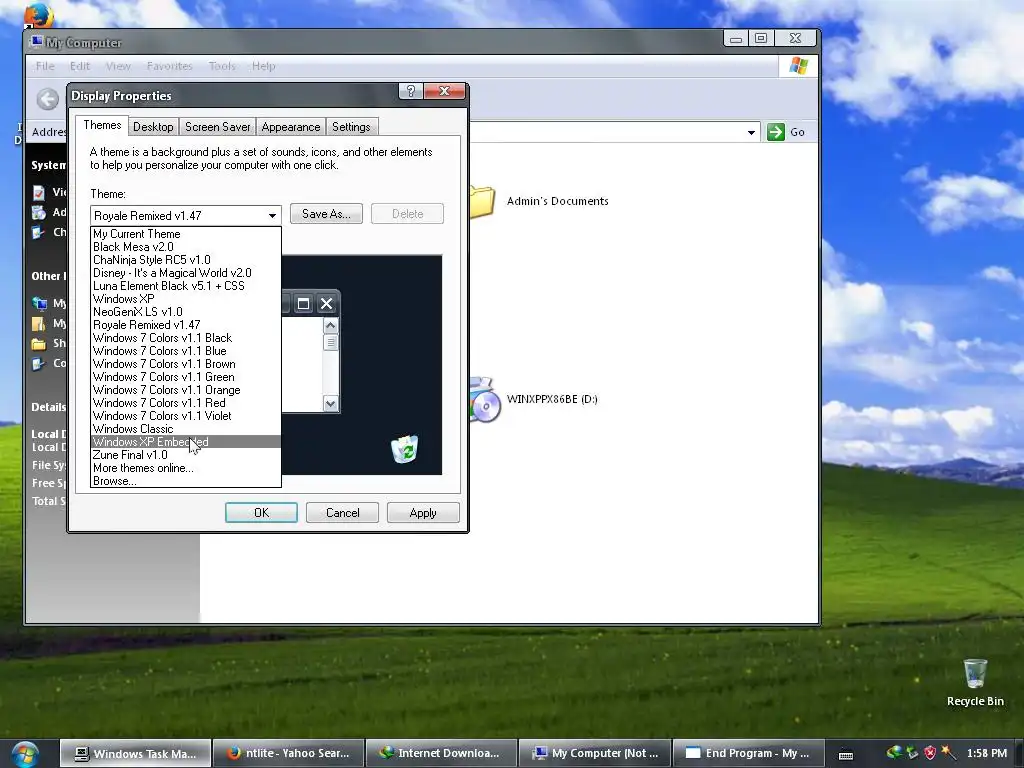The width and height of the screenshot is (1024, 768).
Task: Choose Browse... entry in theme list
Action: (186, 481)
